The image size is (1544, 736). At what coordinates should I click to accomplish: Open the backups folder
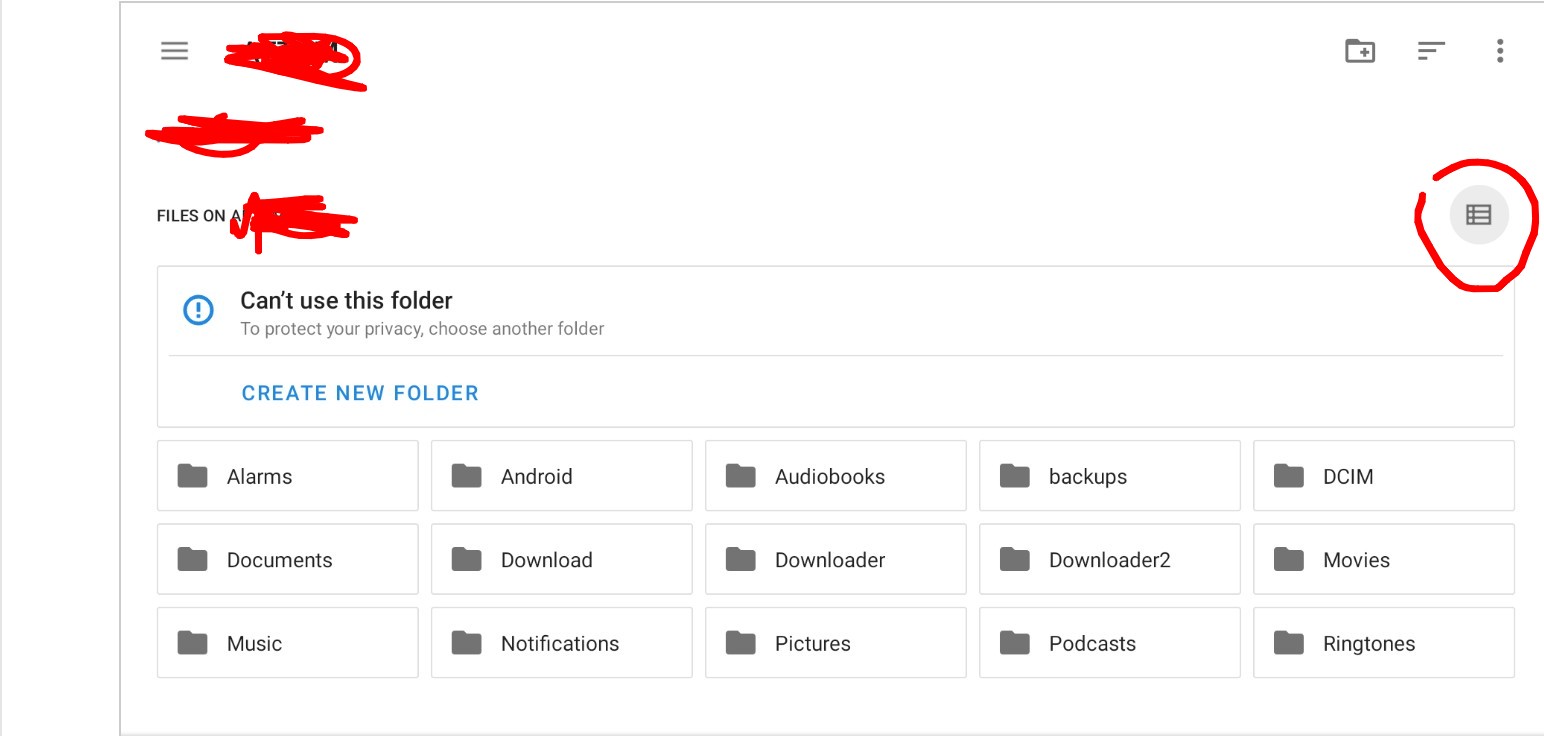[x=1109, y=476]
